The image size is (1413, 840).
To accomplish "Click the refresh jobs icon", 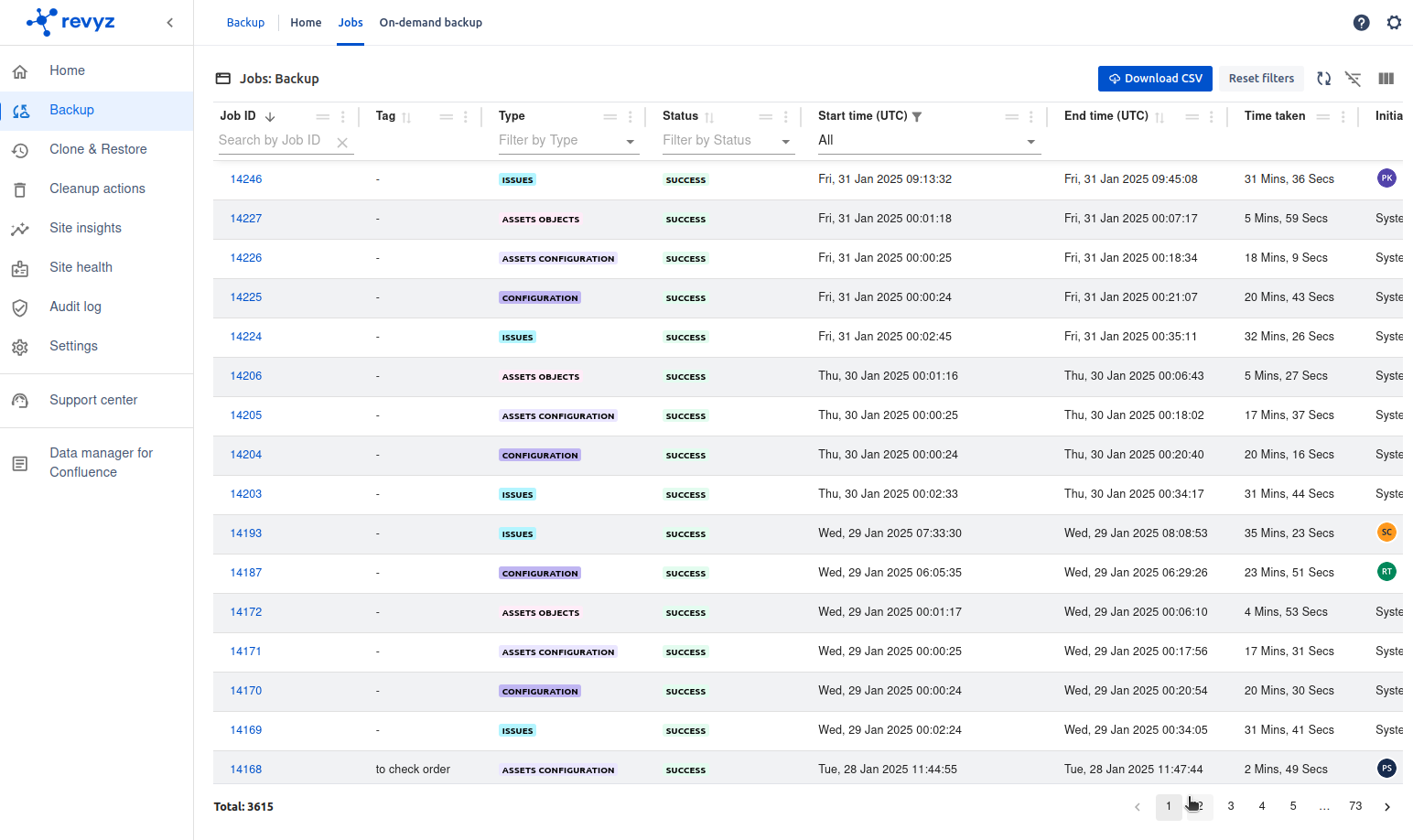I will pyautogui.click(x=1323, y=79).
